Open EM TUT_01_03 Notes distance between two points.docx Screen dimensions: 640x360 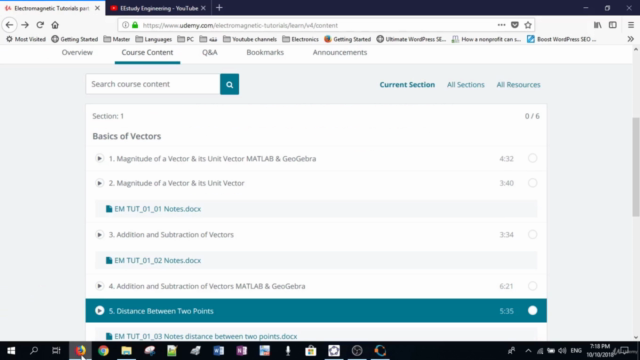tap(206, 336)
